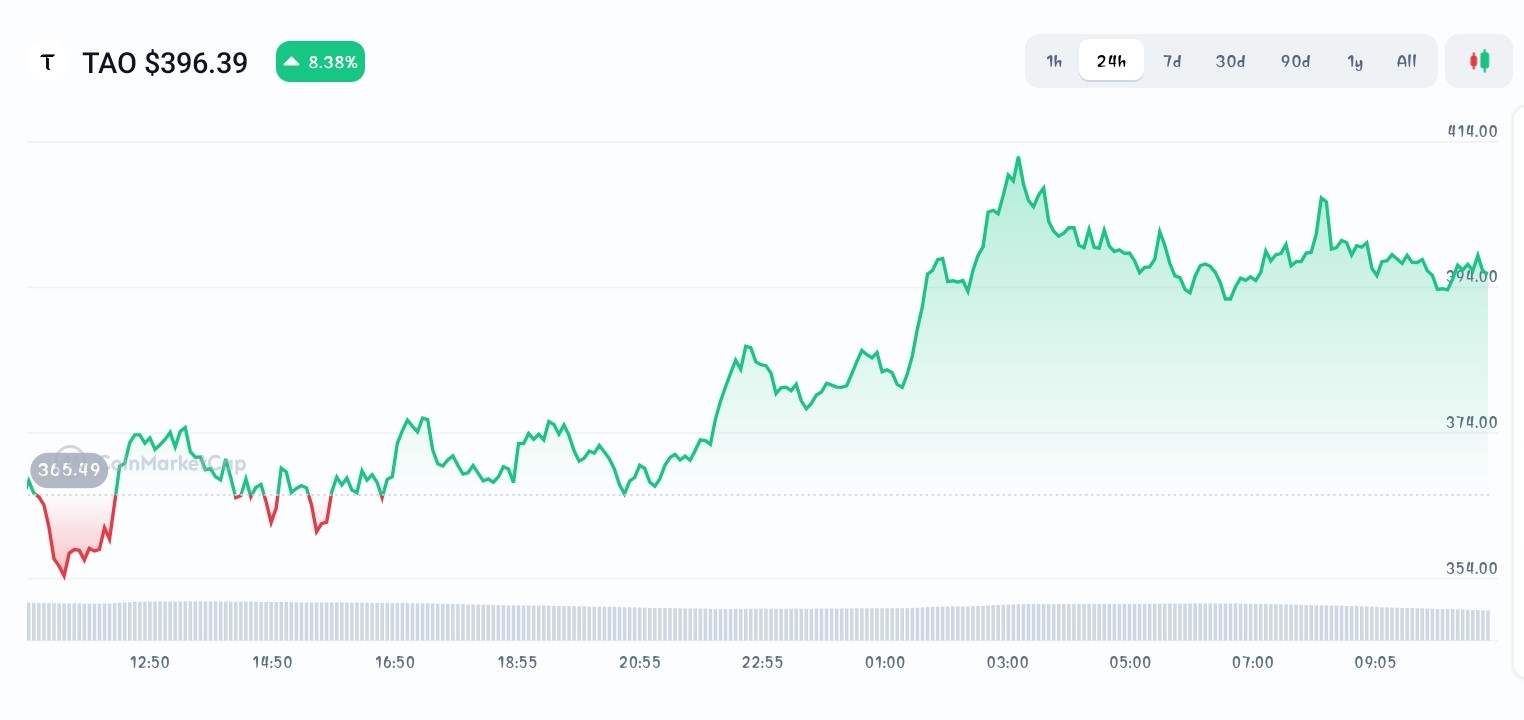The width and height of the screenshot is (1524, 720).
Task: Select the All time range tab
Action: tap(1406, 61)
